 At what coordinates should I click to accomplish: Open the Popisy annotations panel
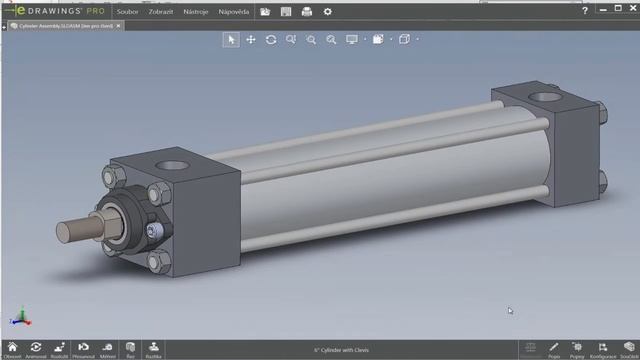point(577,350)
